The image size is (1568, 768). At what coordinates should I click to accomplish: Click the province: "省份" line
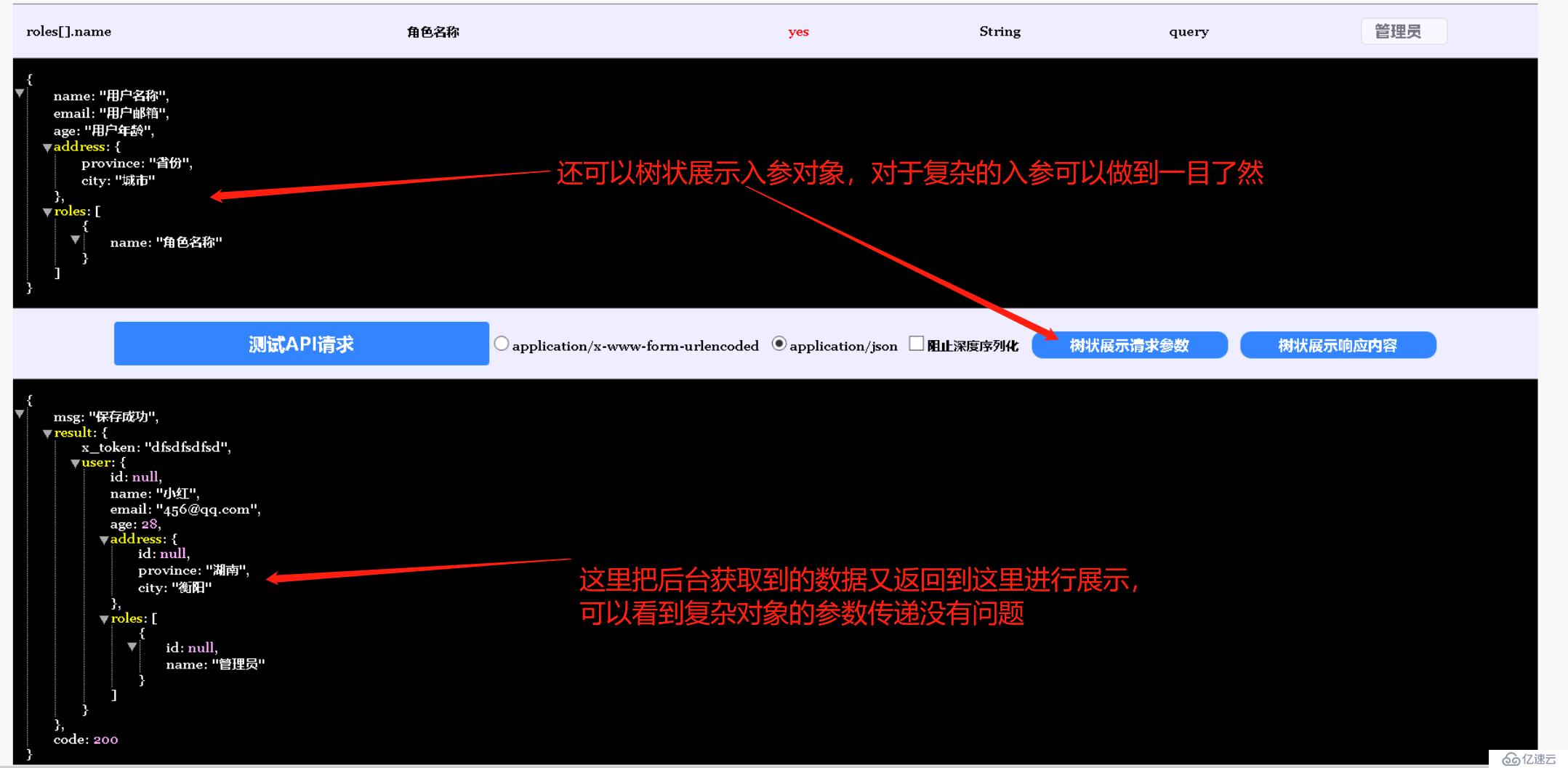137,163
